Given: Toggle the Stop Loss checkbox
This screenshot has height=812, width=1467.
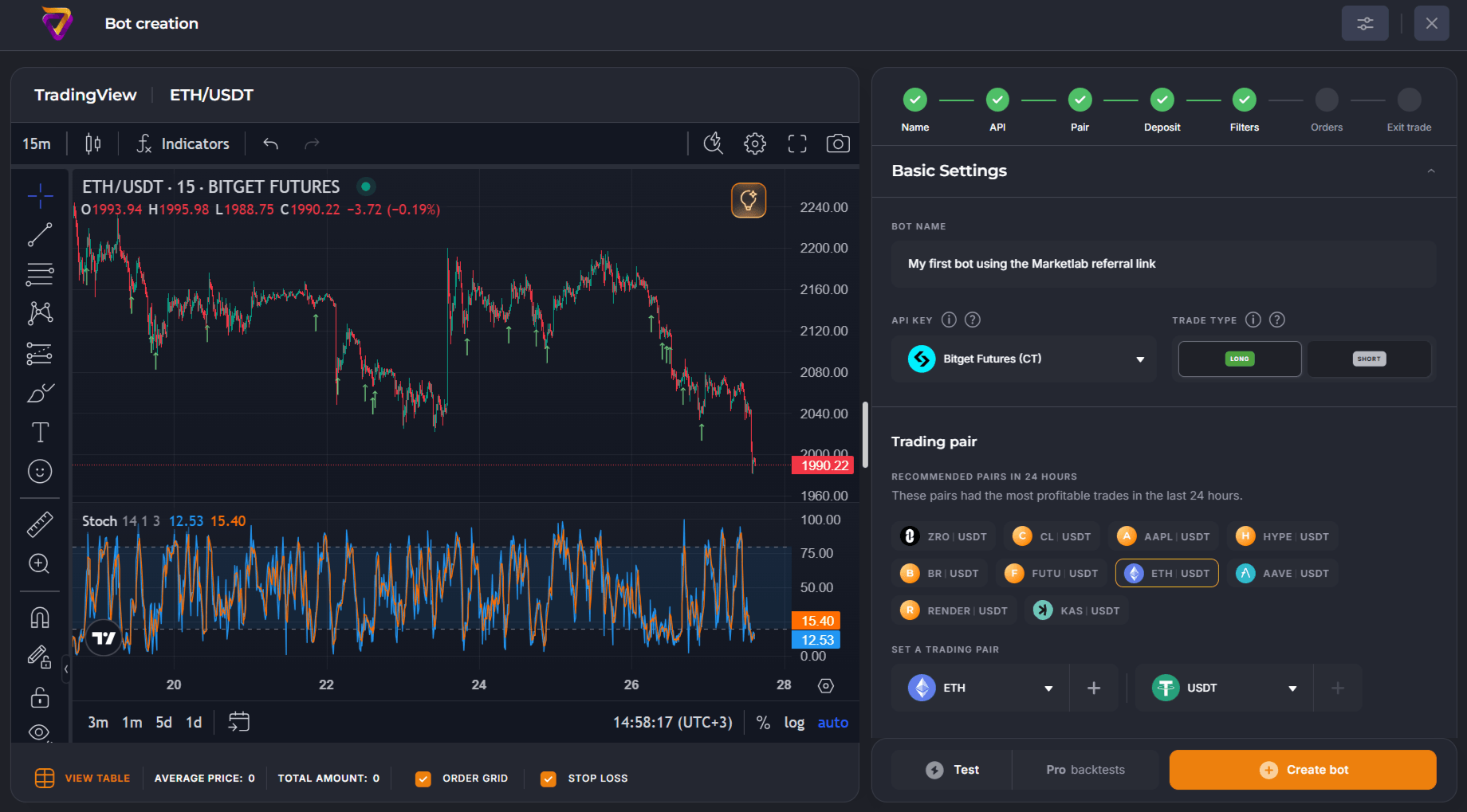Looking at the screenshot, I should [549, 779].
